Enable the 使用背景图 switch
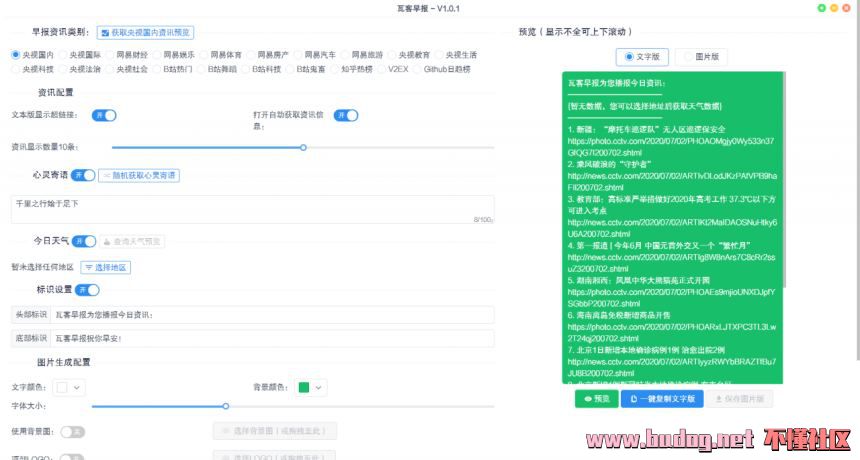Screen dimensions: 860x460 tap(72, 432)
